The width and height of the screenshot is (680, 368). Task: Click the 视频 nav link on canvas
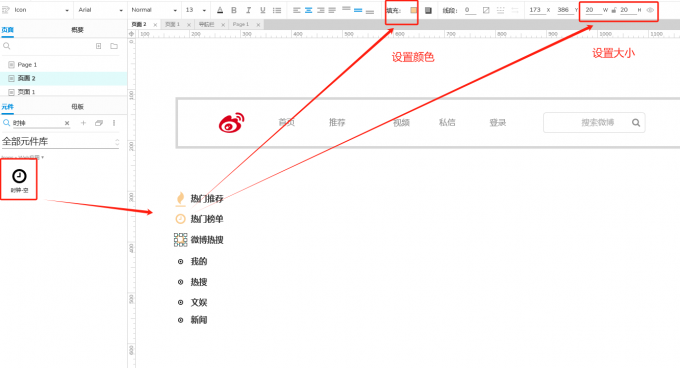[402, 123]
